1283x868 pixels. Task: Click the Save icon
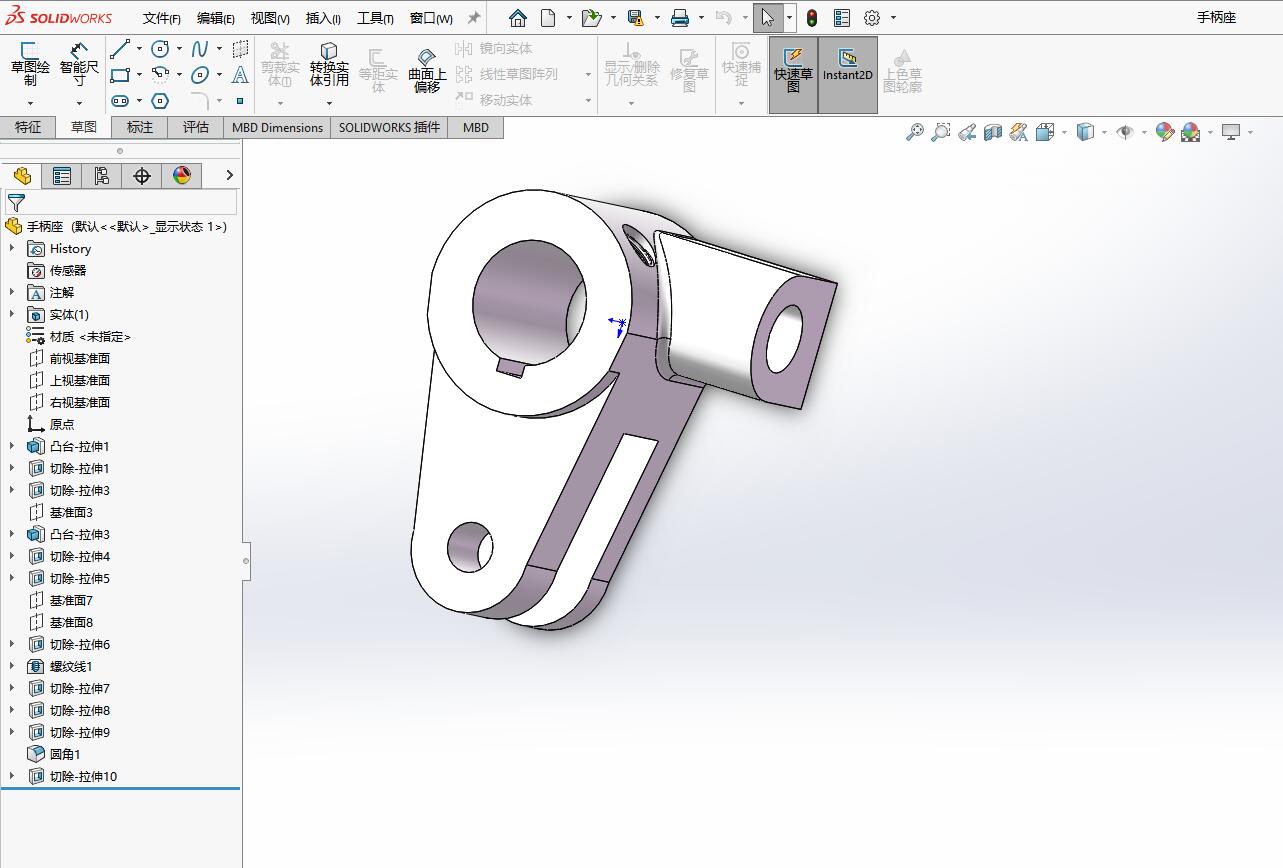635,18
